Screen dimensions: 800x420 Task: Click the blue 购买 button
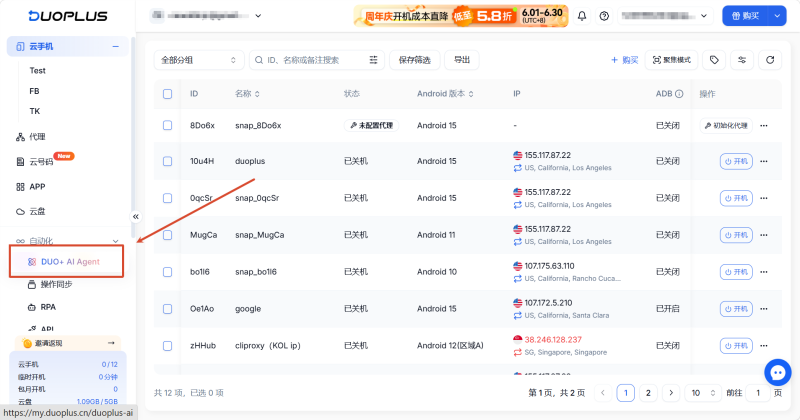click(x=745, y=16)
